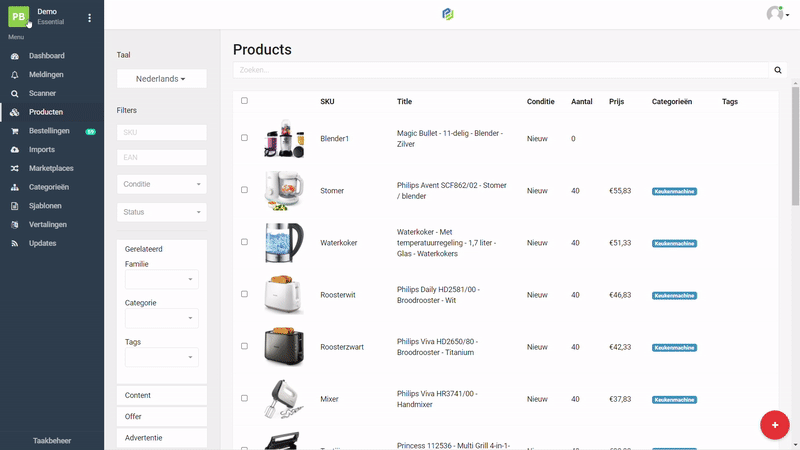Screen dimensions: 800x450
Task: Click the Roosterzwart toaster product thumbnail
Action: pos(284,347)
